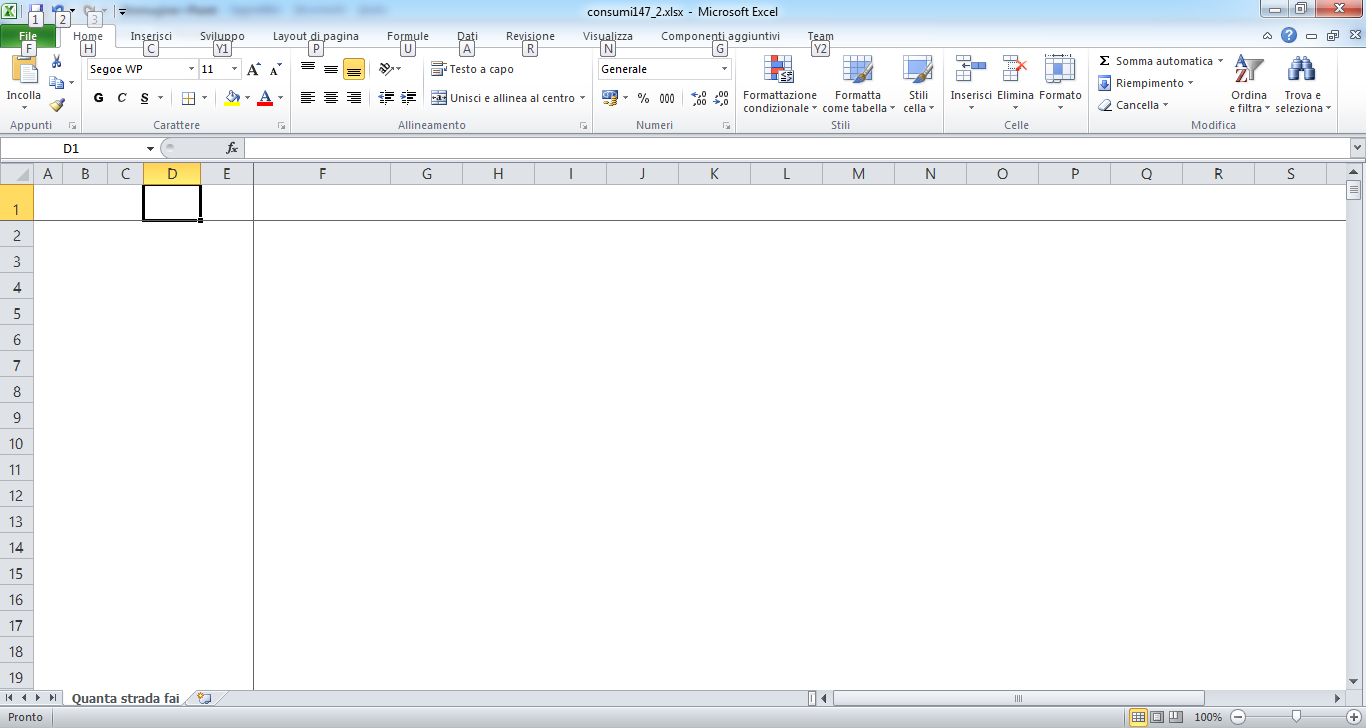This screenshot has width=1366, height=728.
Task: Switch to Layout di pagina tab
Action: (x=316, y=36)
